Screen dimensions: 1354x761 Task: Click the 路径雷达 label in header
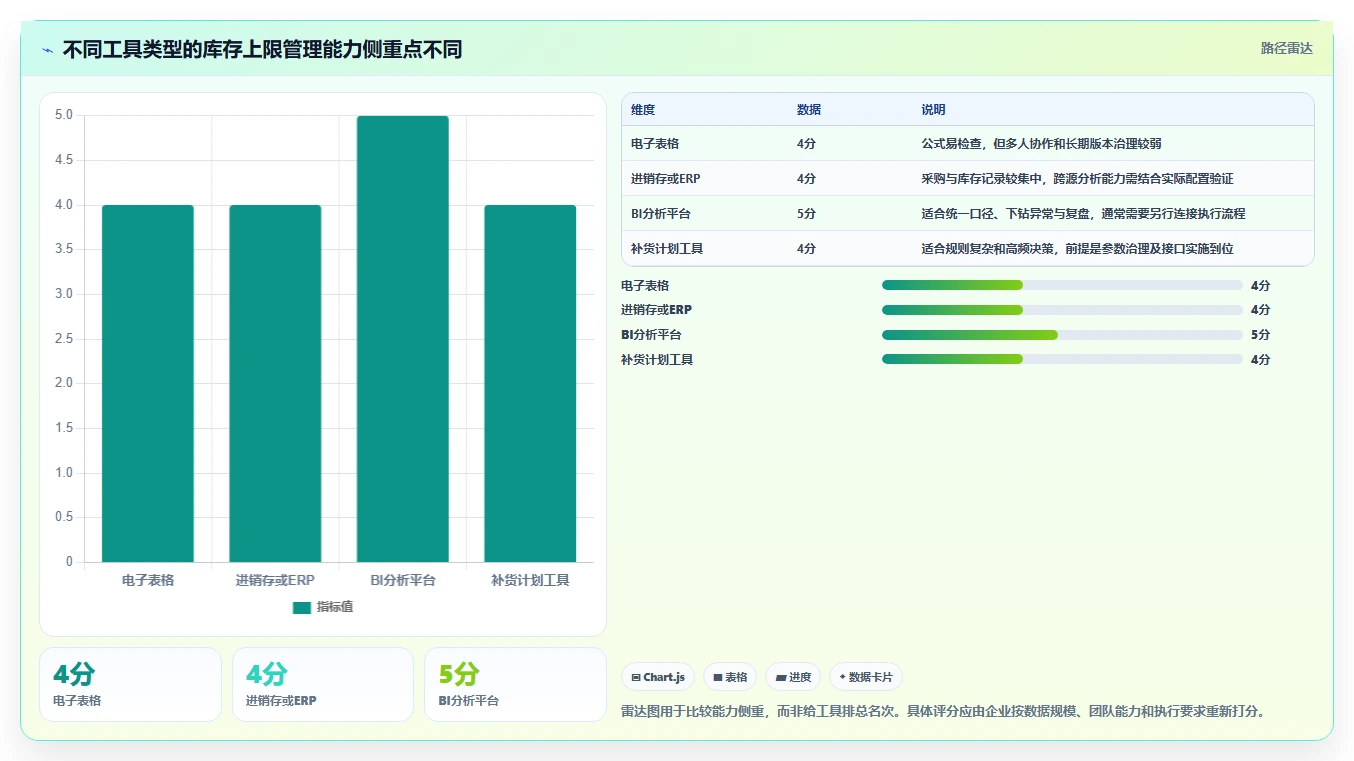[x=1286, y=48]
